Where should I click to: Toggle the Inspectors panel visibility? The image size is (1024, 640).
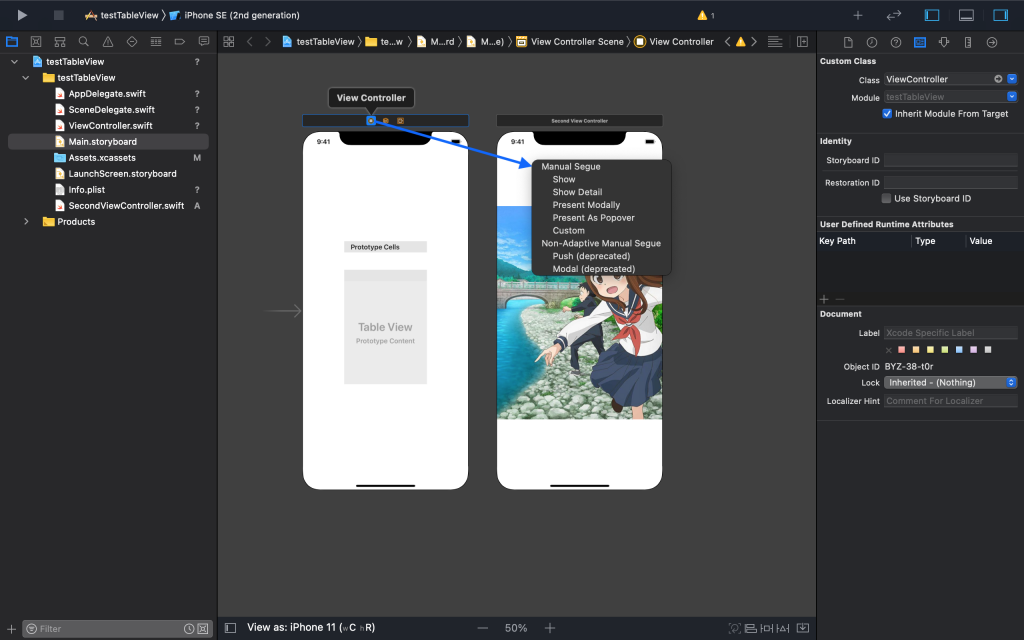pos(1000,15)
